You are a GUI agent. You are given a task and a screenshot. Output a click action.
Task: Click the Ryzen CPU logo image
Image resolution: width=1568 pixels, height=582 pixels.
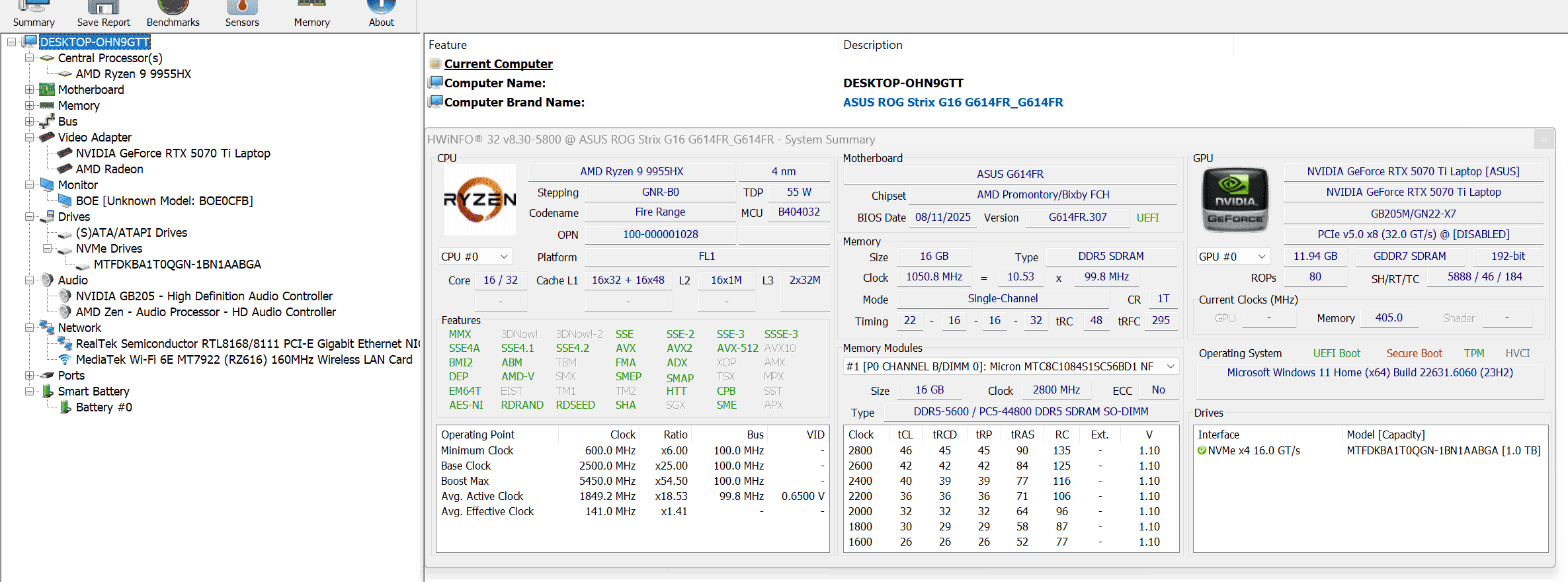[479, 200]
